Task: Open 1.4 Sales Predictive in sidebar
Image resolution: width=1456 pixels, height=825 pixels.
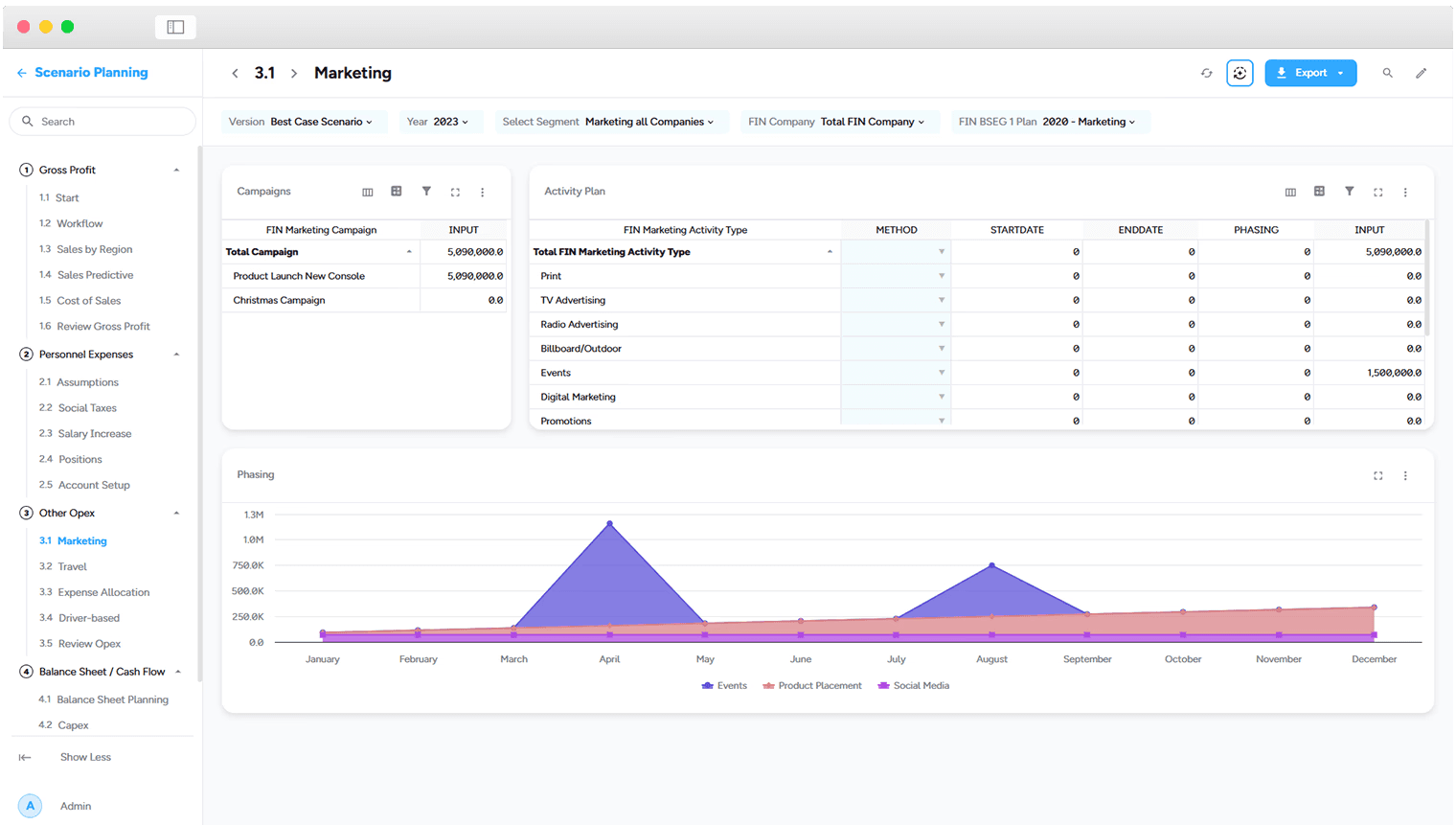Action: (x=86, y=275)
